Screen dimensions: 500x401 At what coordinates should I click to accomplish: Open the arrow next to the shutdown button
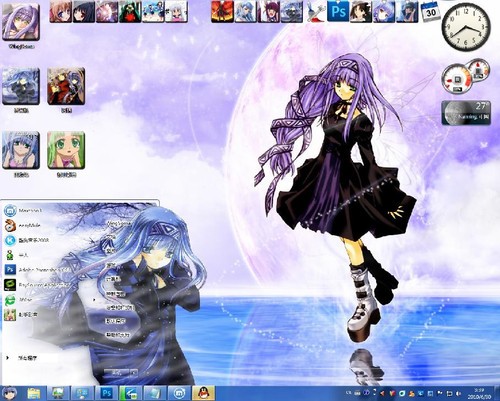tap(134, 372)
